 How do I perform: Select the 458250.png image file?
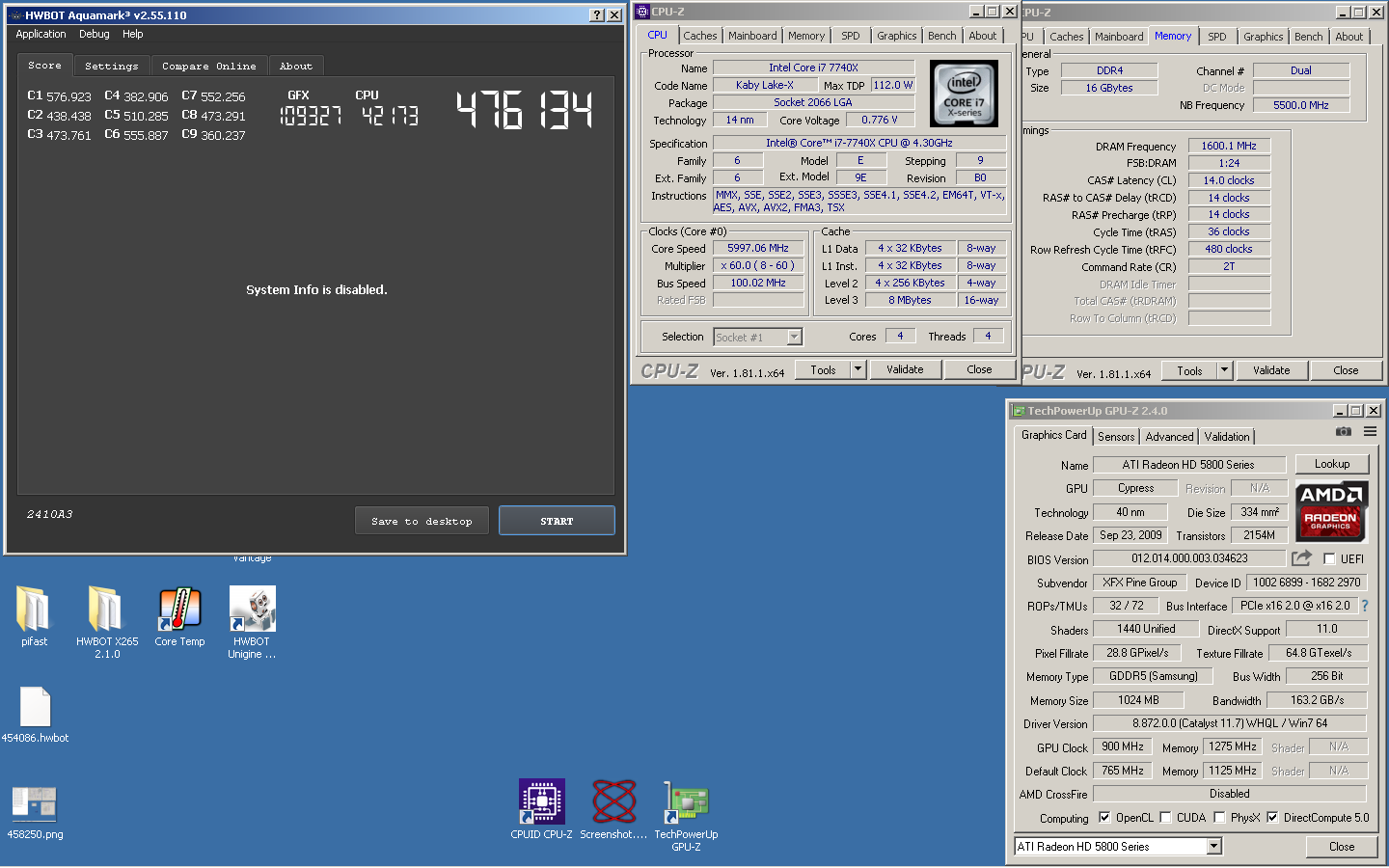point(35,810)
